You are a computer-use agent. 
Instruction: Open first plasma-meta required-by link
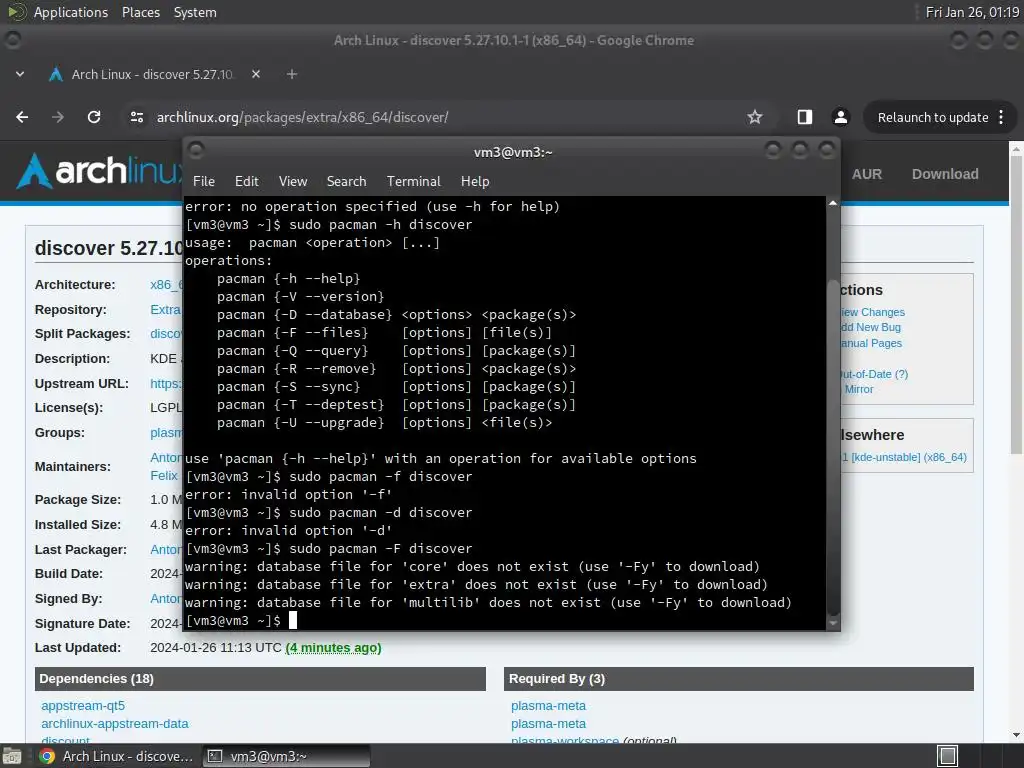coord(549,706)
